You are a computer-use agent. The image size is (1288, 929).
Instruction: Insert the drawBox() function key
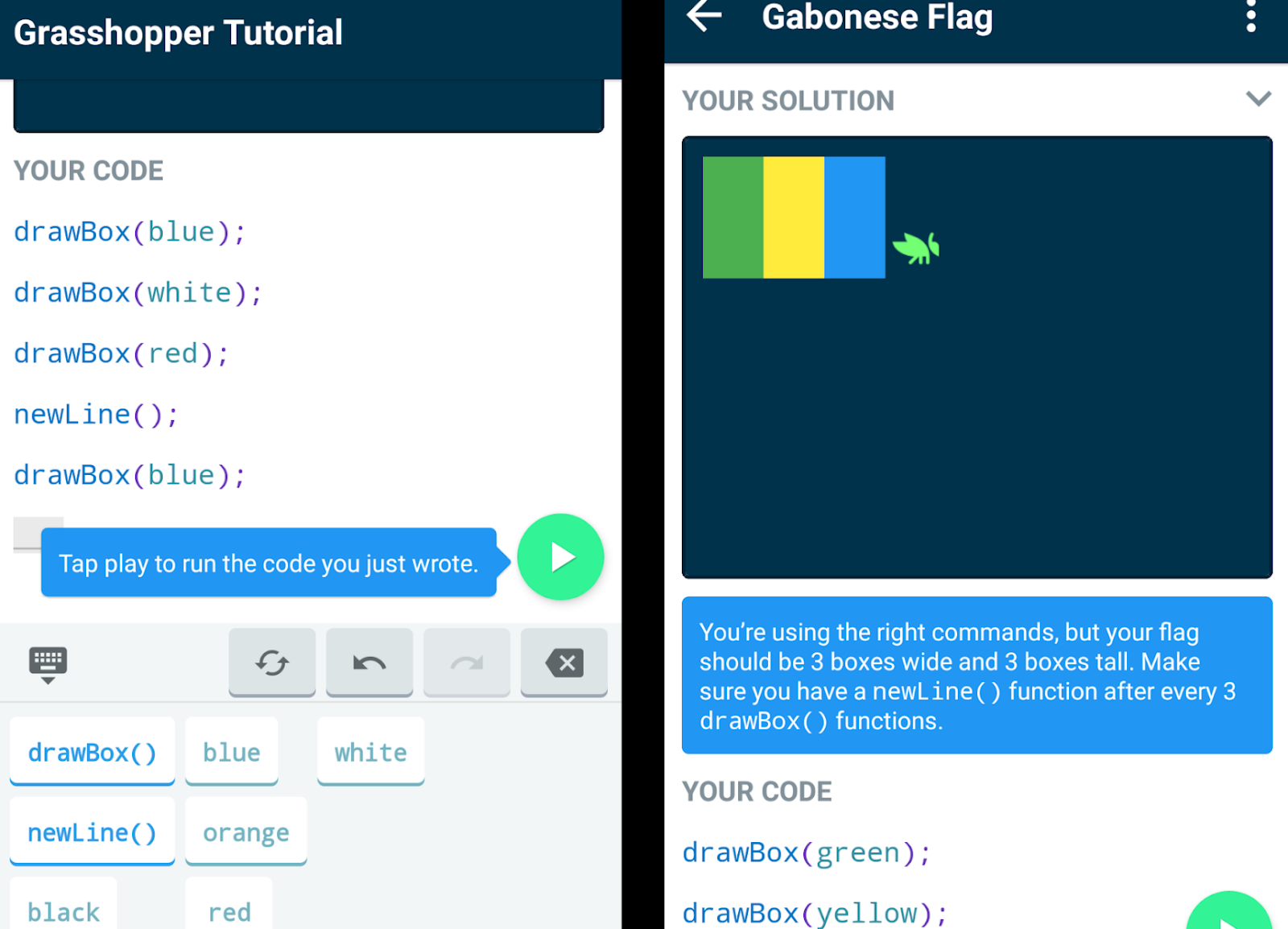click(92, 751)
